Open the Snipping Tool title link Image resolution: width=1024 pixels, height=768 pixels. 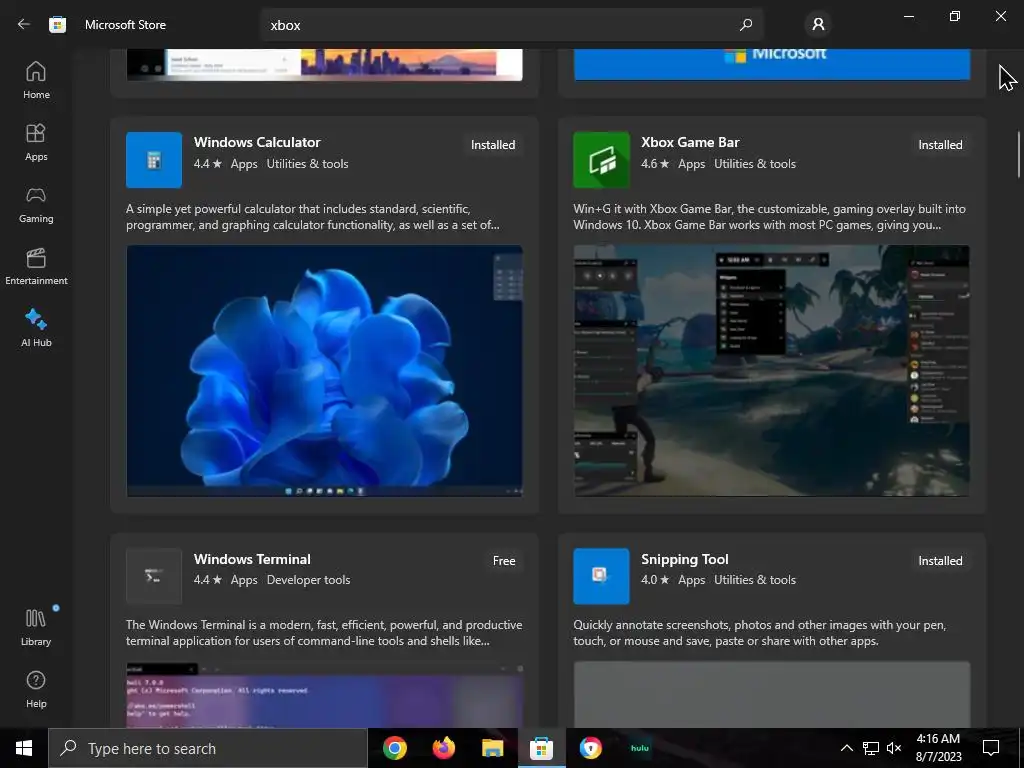tap(684, 559)
